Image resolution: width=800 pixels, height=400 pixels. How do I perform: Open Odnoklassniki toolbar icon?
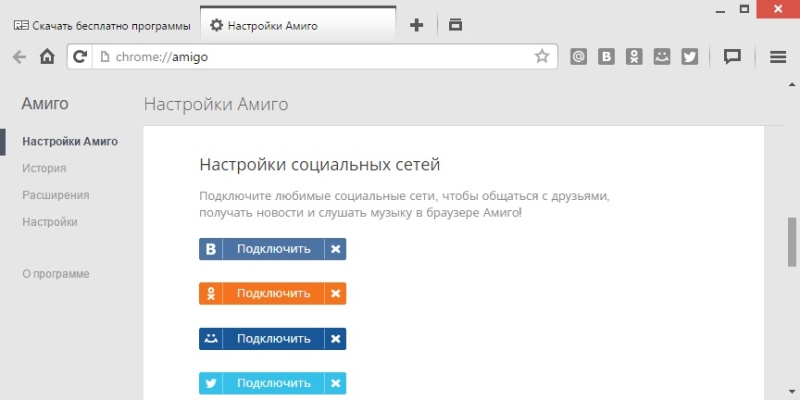pos(634,57)
